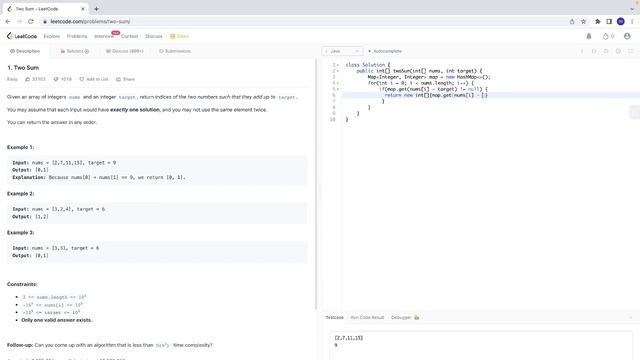
Task: Go back with browser back arrow
Action: (x=8, y=21)
